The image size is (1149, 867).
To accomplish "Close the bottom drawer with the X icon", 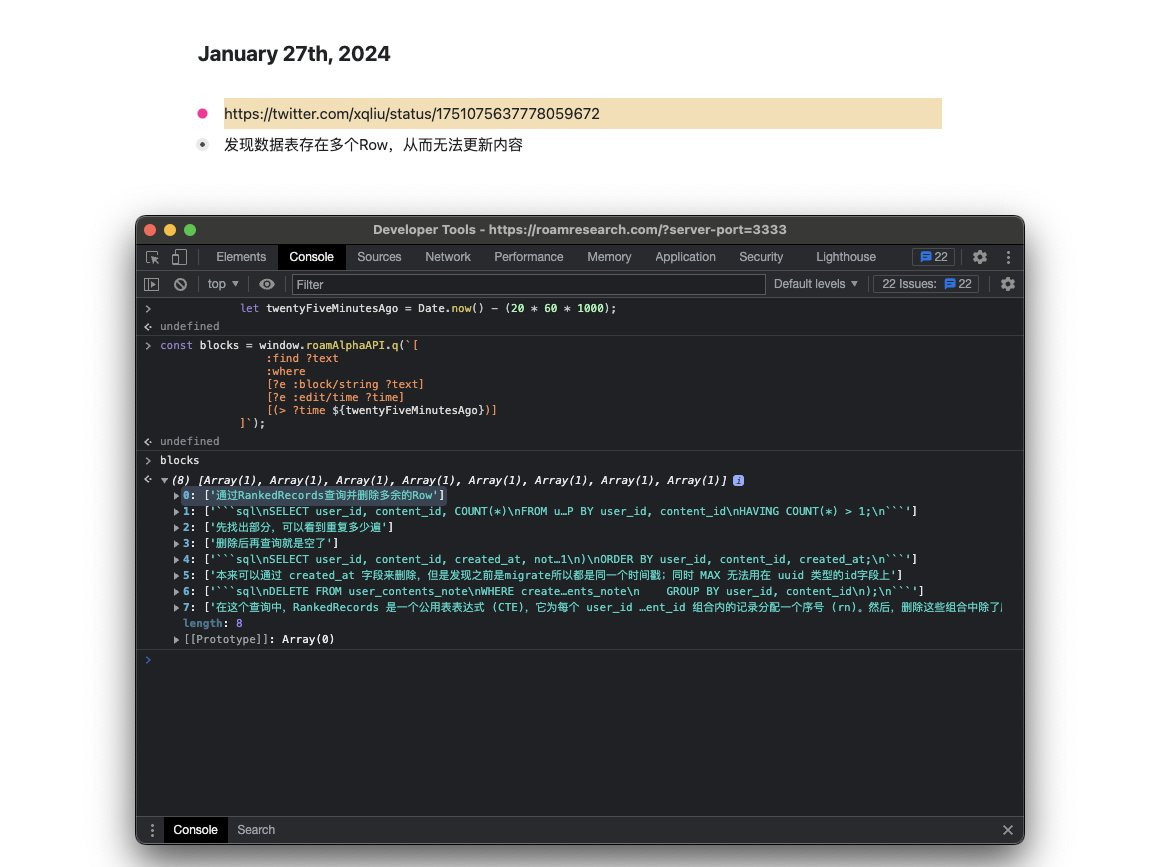I will tap(1008, 830).
